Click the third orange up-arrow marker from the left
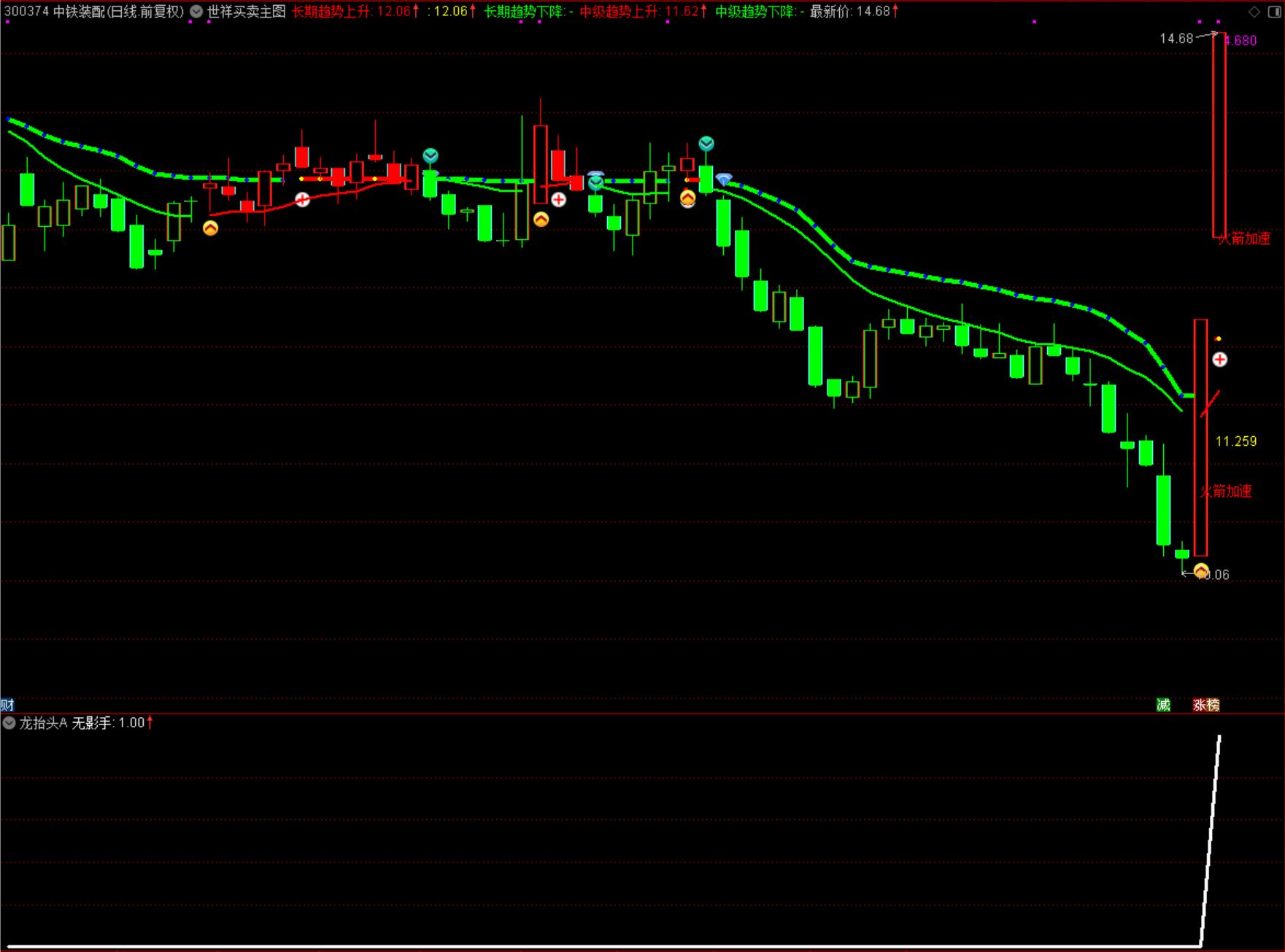Screen dimensions: 1285x952 (687, 198)
